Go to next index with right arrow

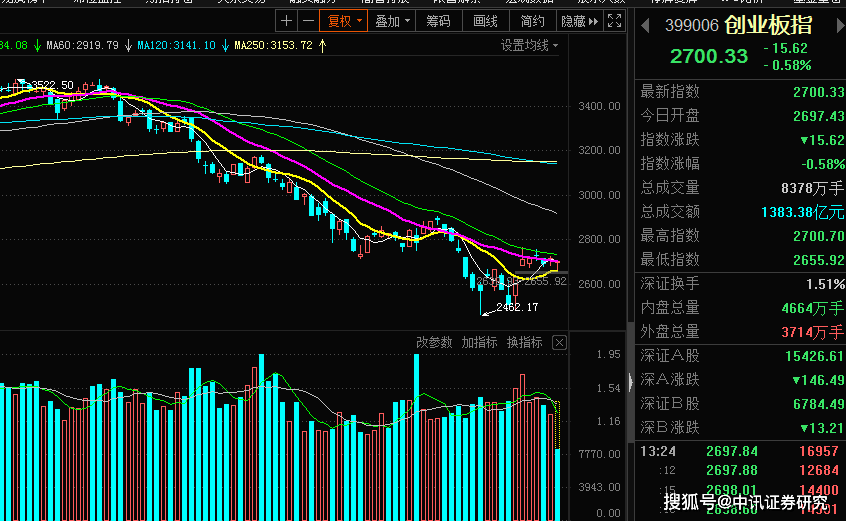point(840,25)
